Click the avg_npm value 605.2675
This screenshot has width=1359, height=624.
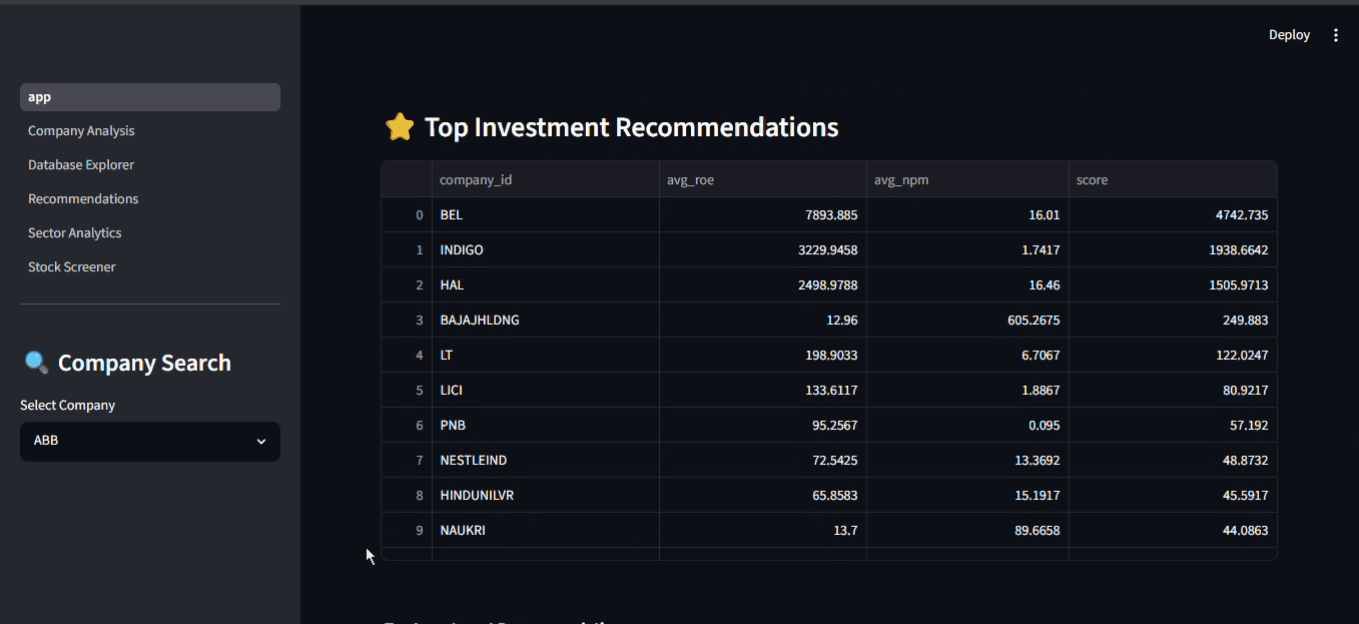coord(967,320)
